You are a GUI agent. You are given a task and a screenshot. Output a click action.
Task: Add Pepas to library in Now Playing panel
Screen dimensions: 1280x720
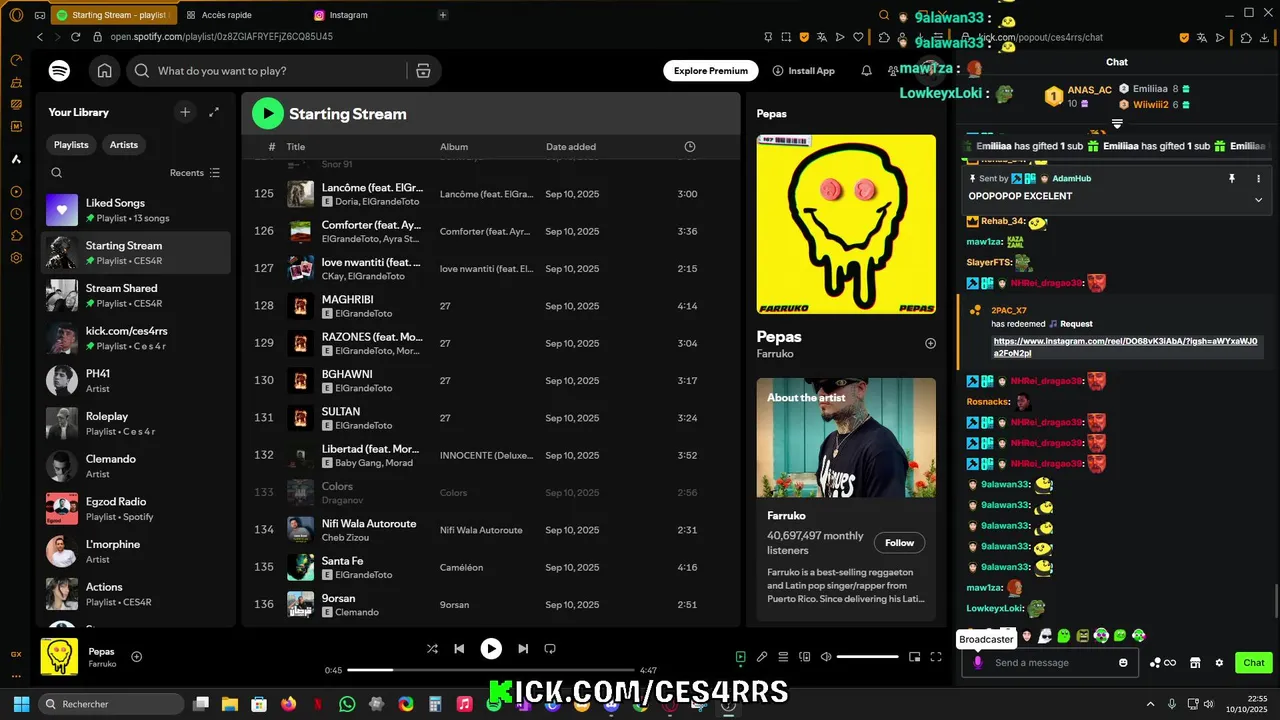[x=930, y=343]
